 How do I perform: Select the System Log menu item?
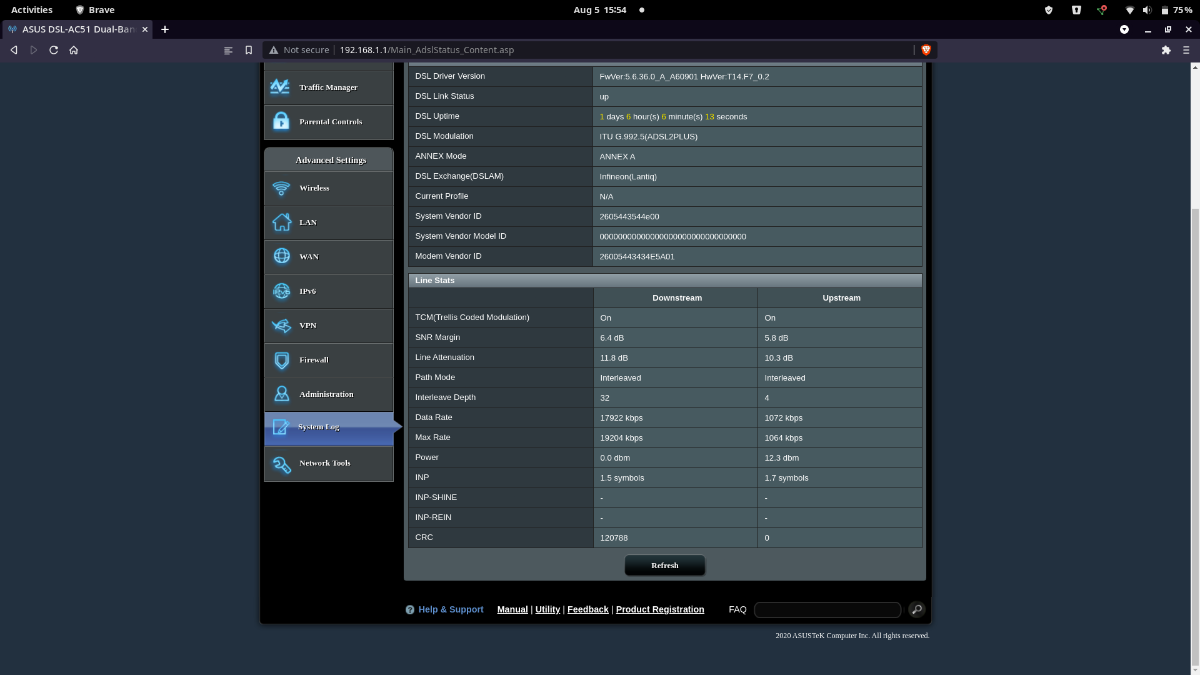[x=329, y=427]
